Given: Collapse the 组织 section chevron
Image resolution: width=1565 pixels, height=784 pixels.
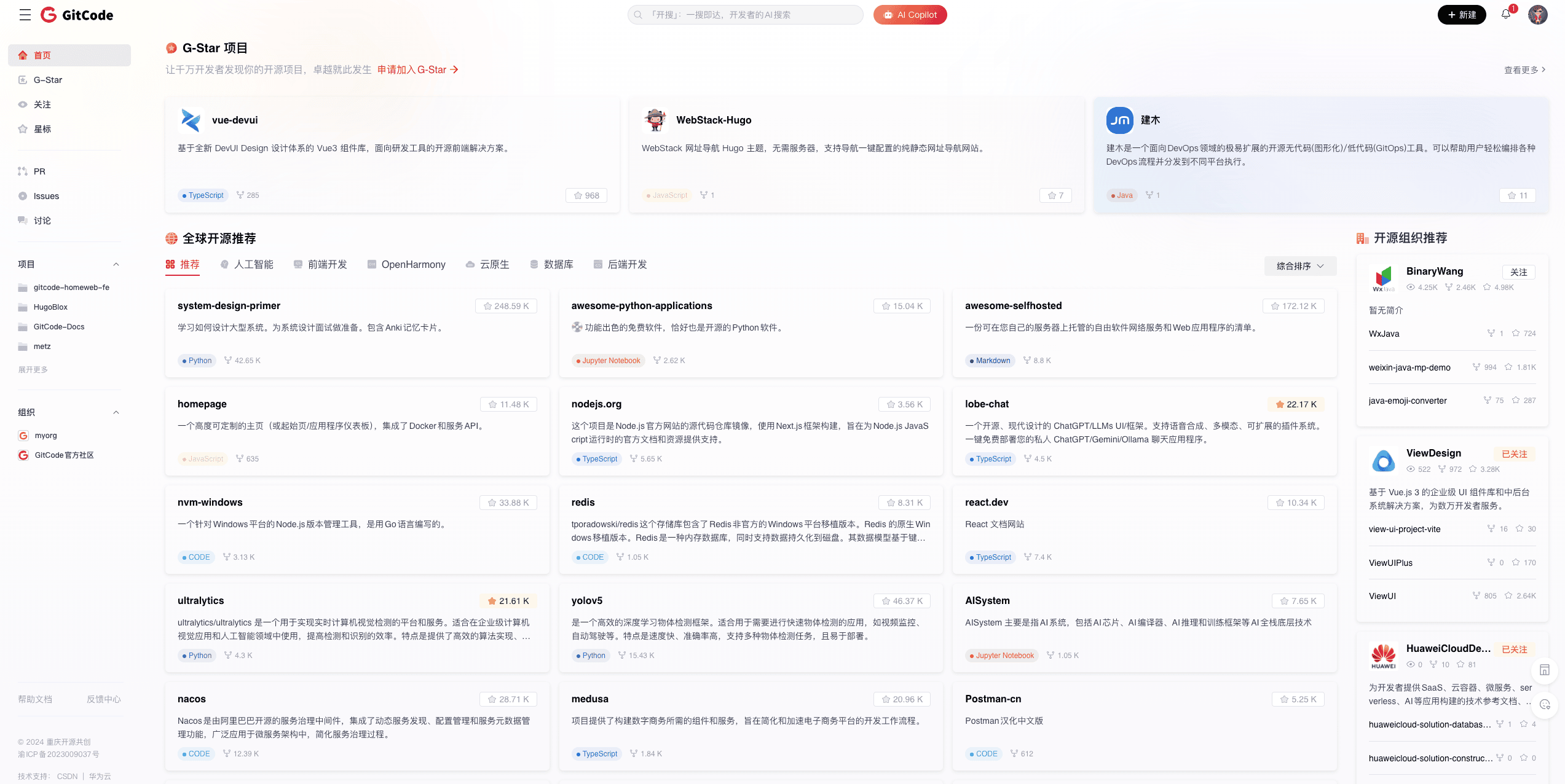Looking at the screenshot, I should pyautogui.click(x=116, y=412).
